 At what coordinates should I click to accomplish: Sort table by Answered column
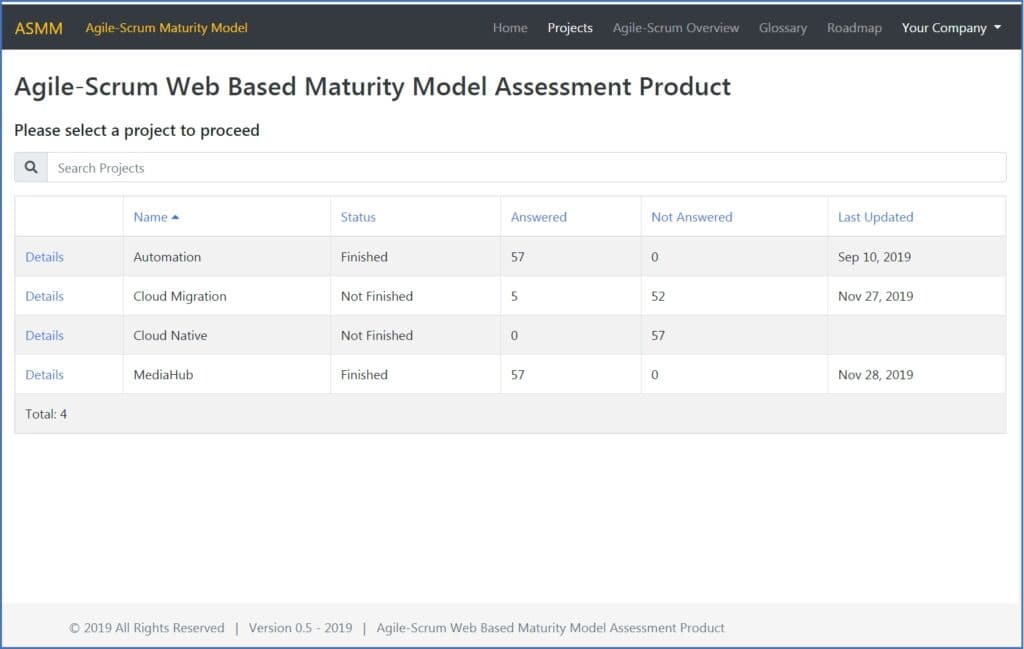click(x=538, y=217)
